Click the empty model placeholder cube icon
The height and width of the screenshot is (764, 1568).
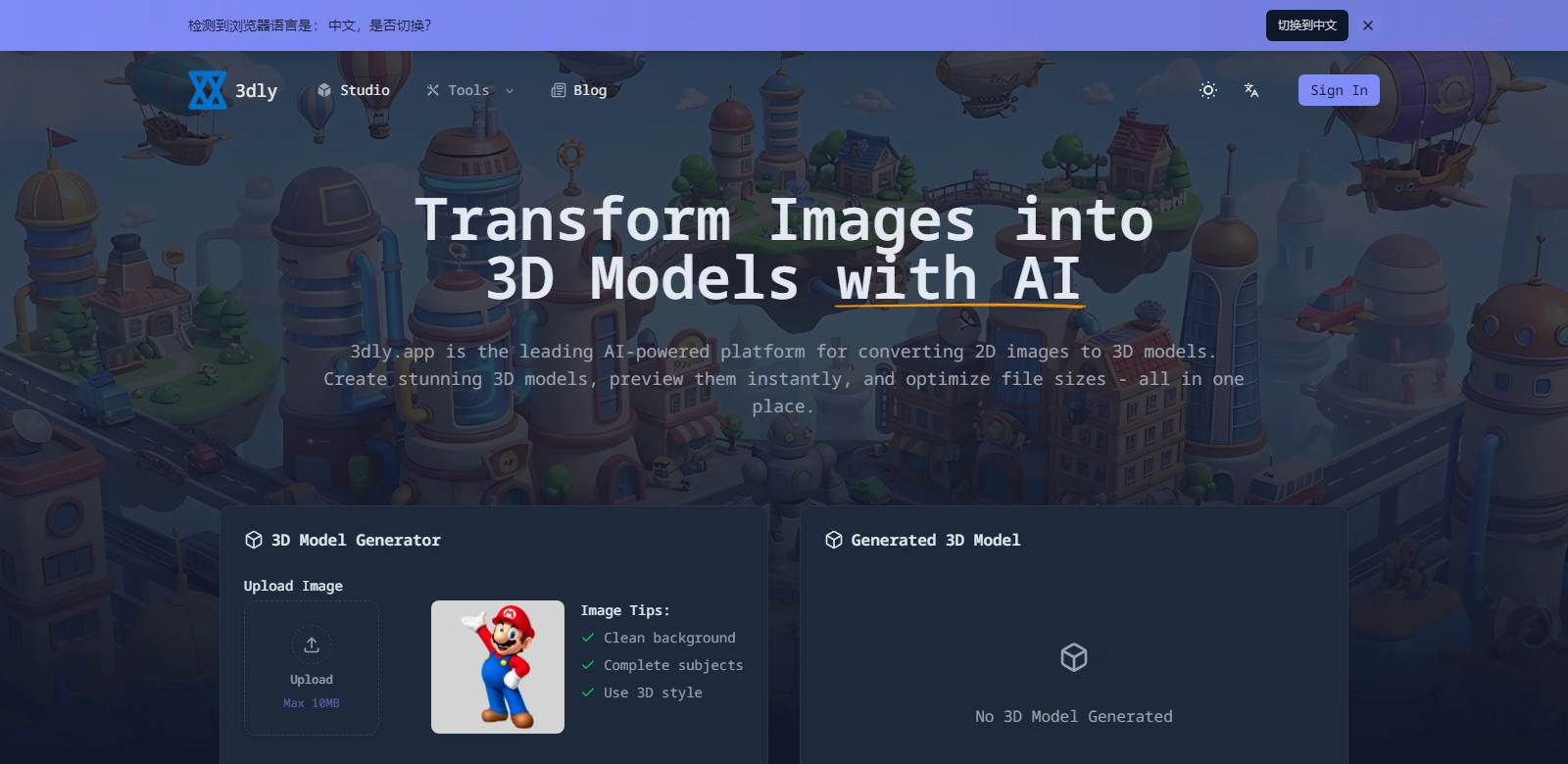click(1074, 657)
